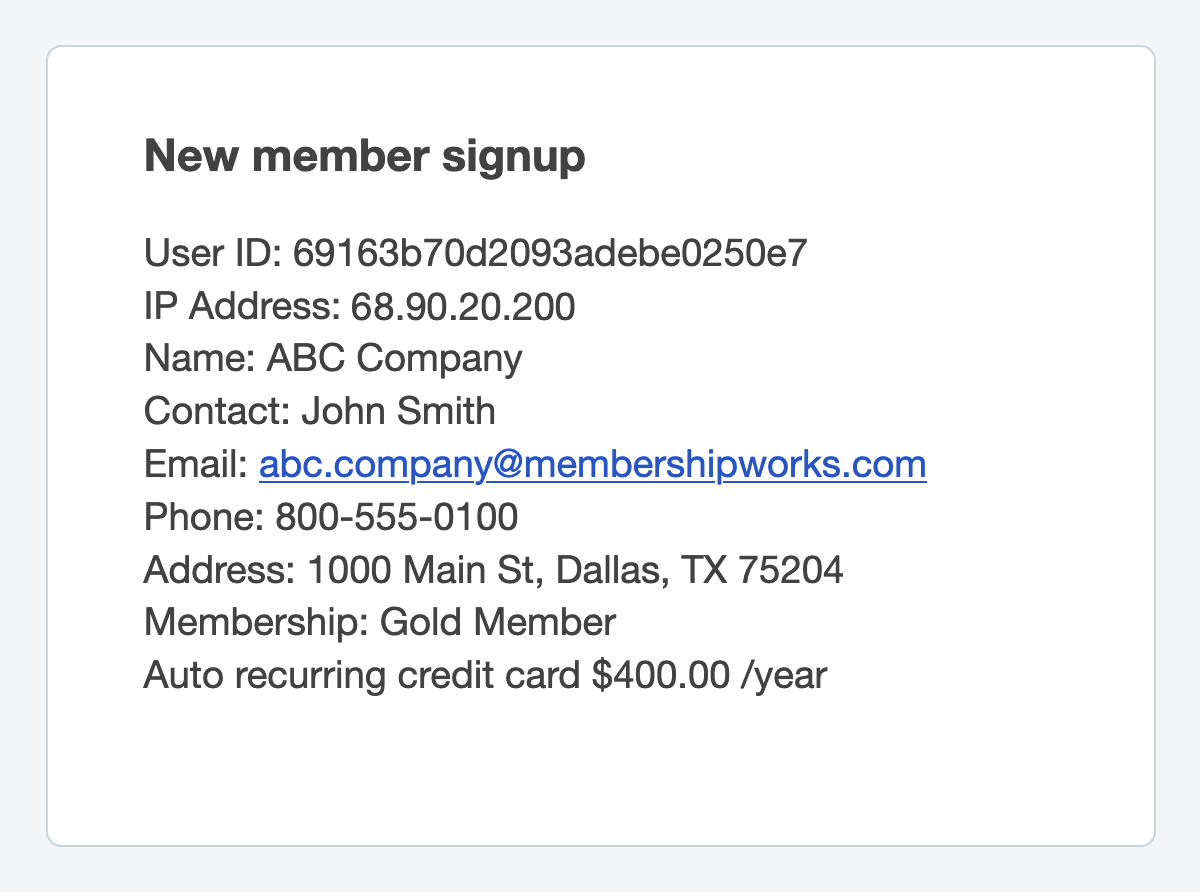Screen dimensions: 1200x892
Task: Click the "Email:" label text
Action: 196,465
